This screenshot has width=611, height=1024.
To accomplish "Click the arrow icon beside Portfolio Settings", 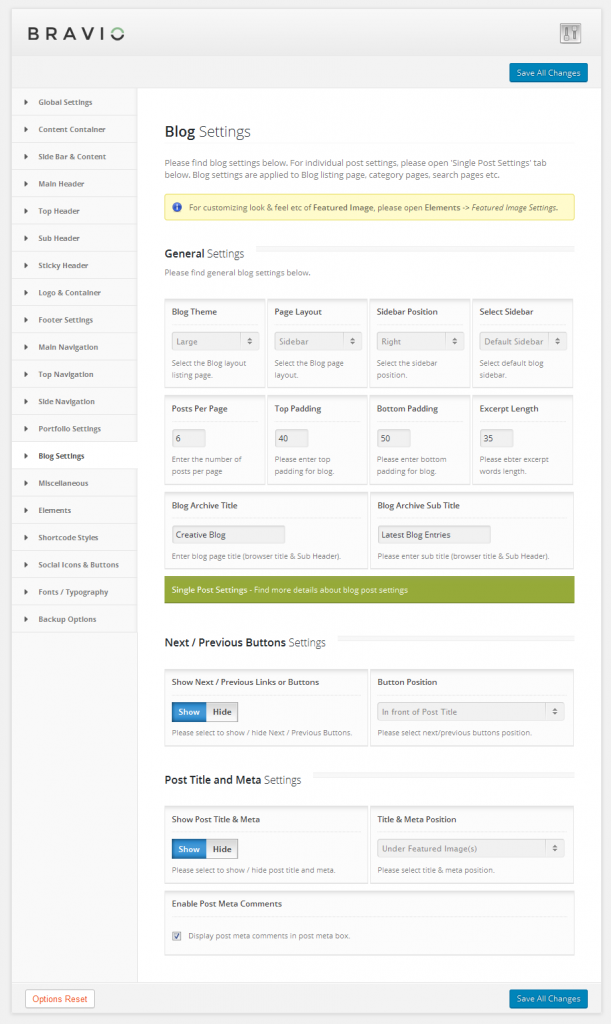I will coord(26,429).
